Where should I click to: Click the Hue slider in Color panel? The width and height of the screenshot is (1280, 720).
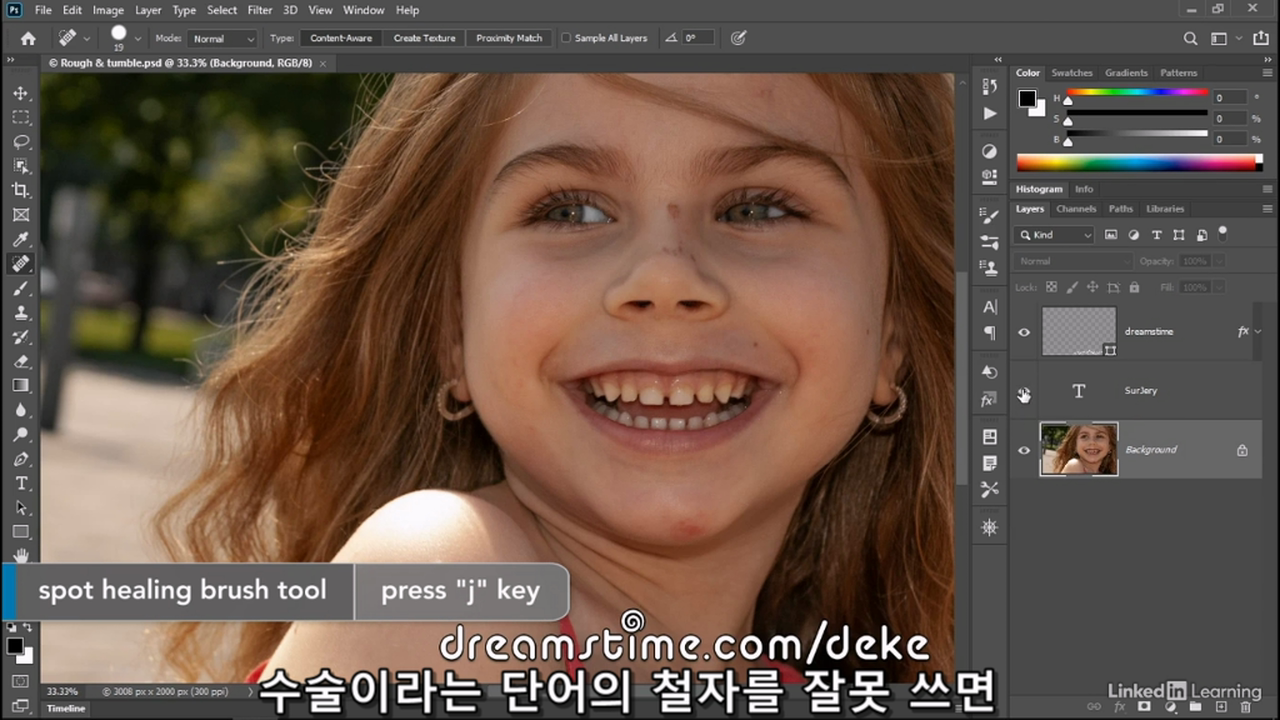click(x=1136, y=95)
